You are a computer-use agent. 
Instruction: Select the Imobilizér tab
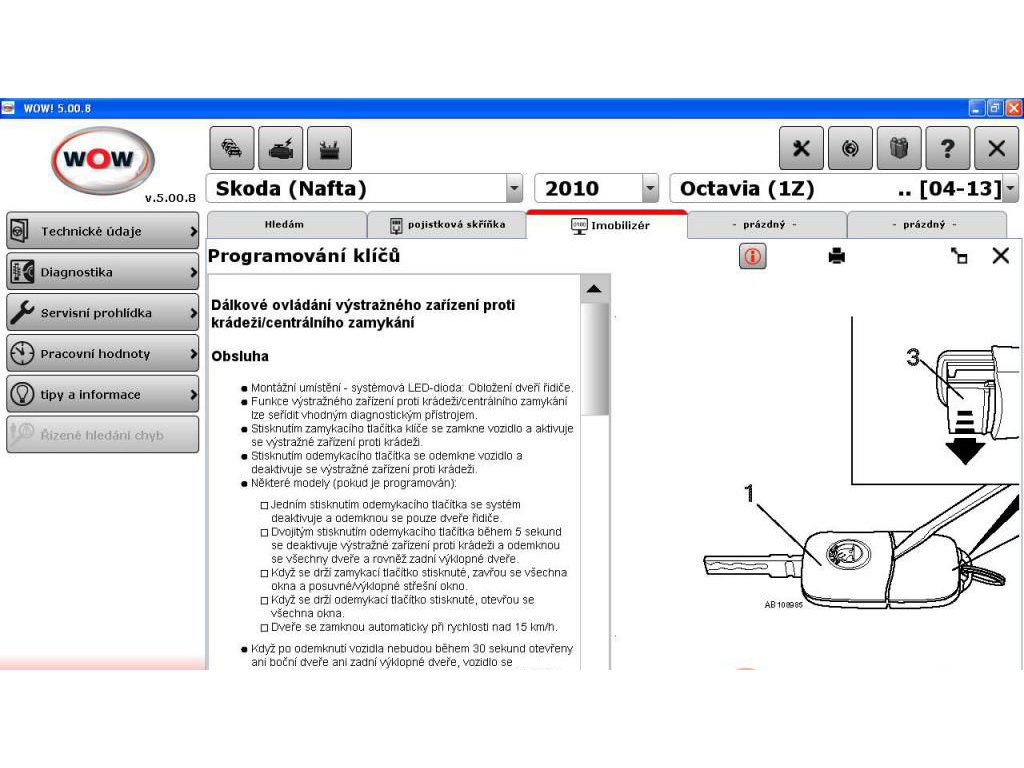click(x=607, y=225)
